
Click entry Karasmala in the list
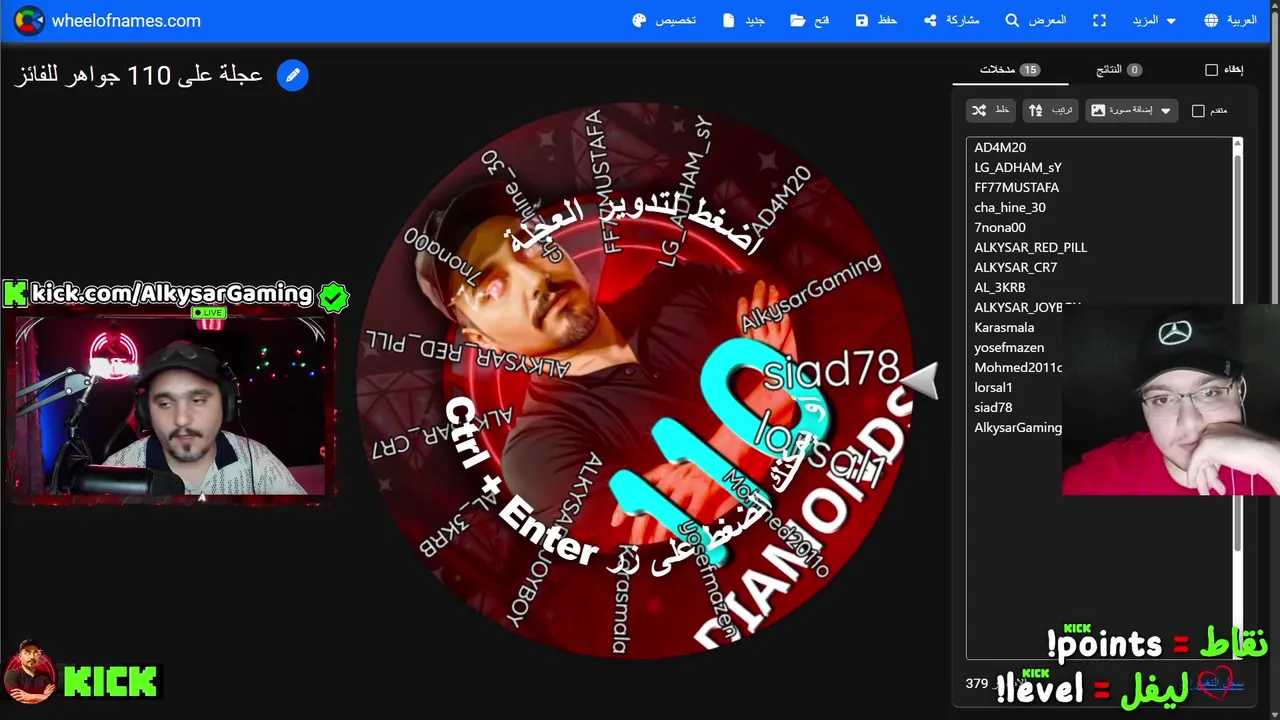(x=1004, y=328)
